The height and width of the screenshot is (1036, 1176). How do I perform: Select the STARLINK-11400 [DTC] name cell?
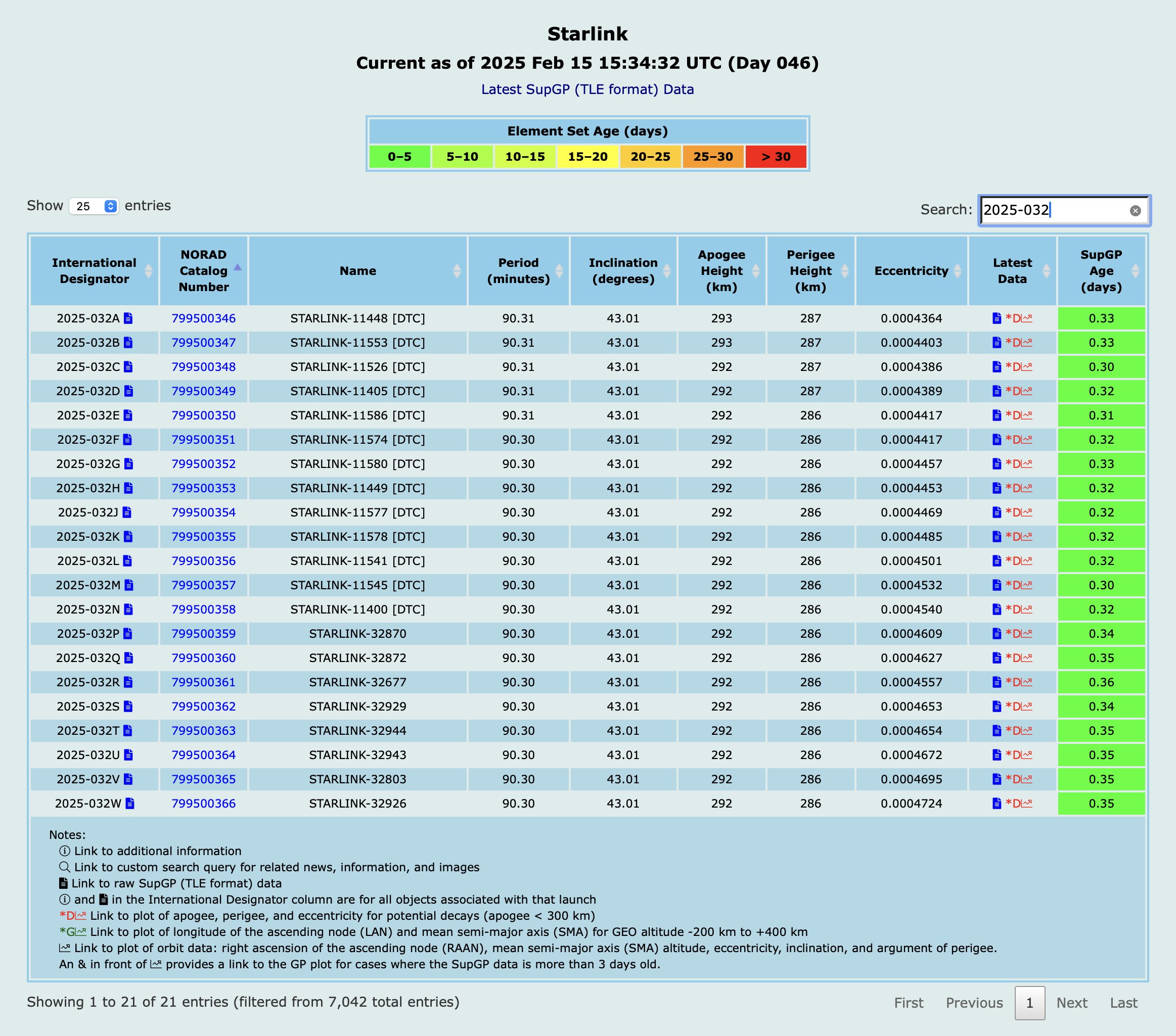(358, 609)
